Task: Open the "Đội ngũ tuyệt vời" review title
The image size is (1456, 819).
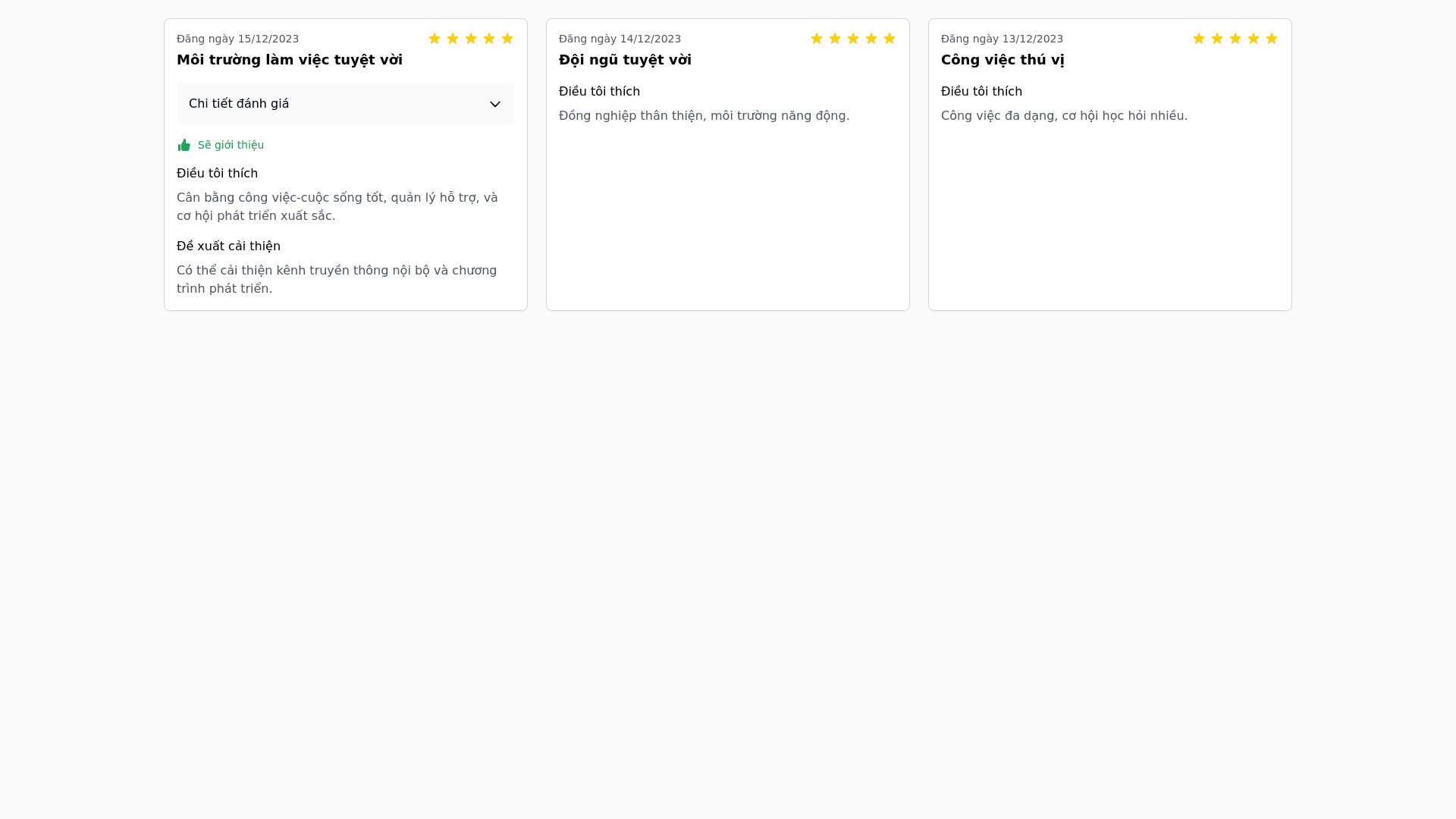Action: pyautogui.click(x=625, y=60)
